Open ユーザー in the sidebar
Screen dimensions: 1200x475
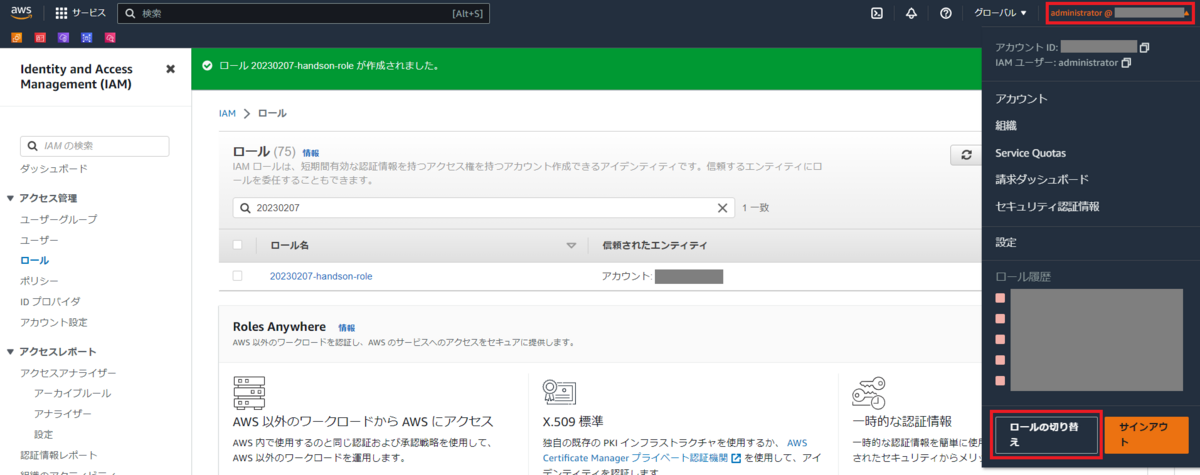coord(39,241)
